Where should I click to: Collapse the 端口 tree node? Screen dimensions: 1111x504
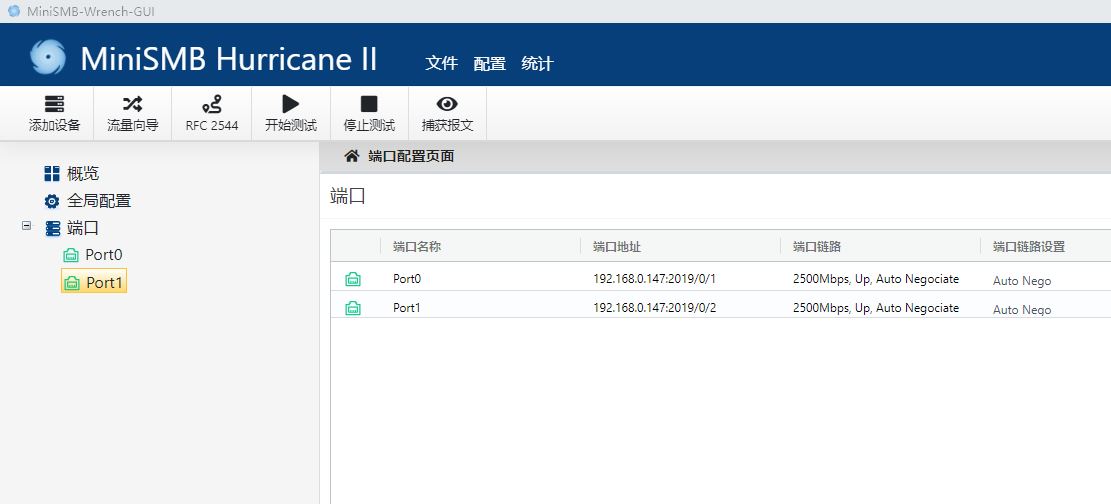coord(27,226)
